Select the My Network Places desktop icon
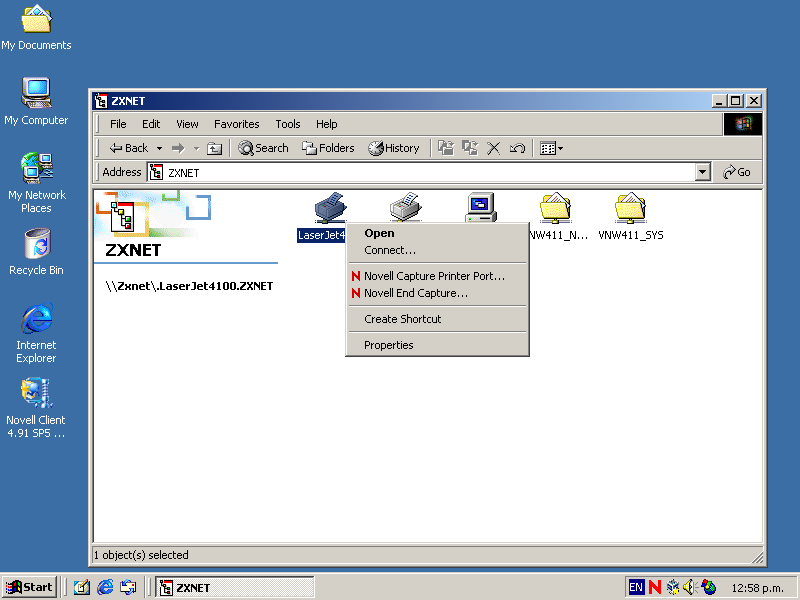This screenshot has height=600, width=800. 36,182
